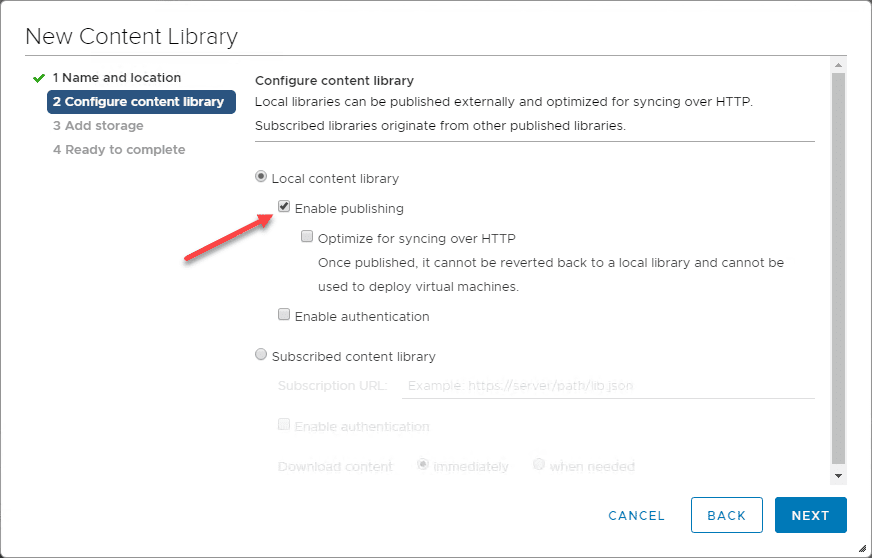Viewport: 872px width, 558px height.
Task: Jump to step 4 Ready to complete
Action: (x=119, y=150)
